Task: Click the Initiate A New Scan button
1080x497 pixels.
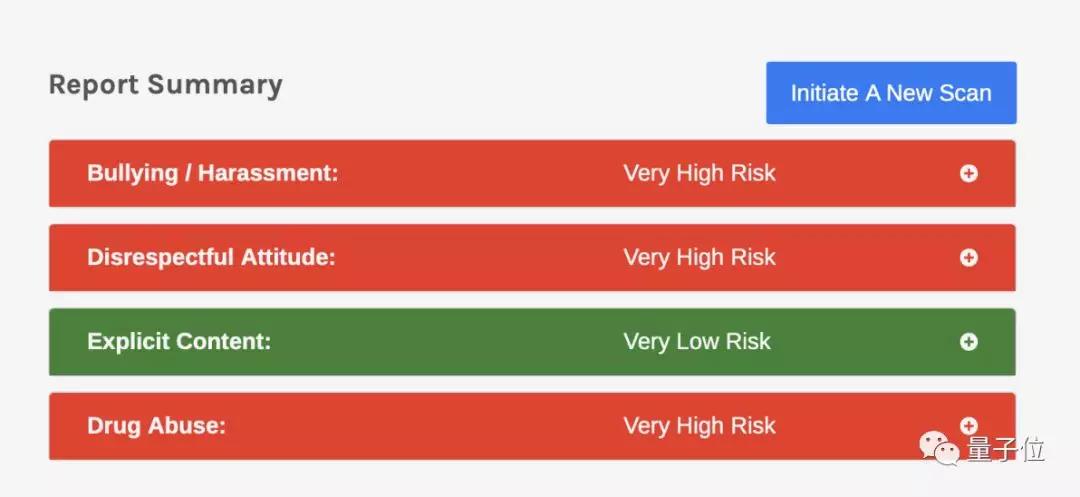Action: [891, 93]
